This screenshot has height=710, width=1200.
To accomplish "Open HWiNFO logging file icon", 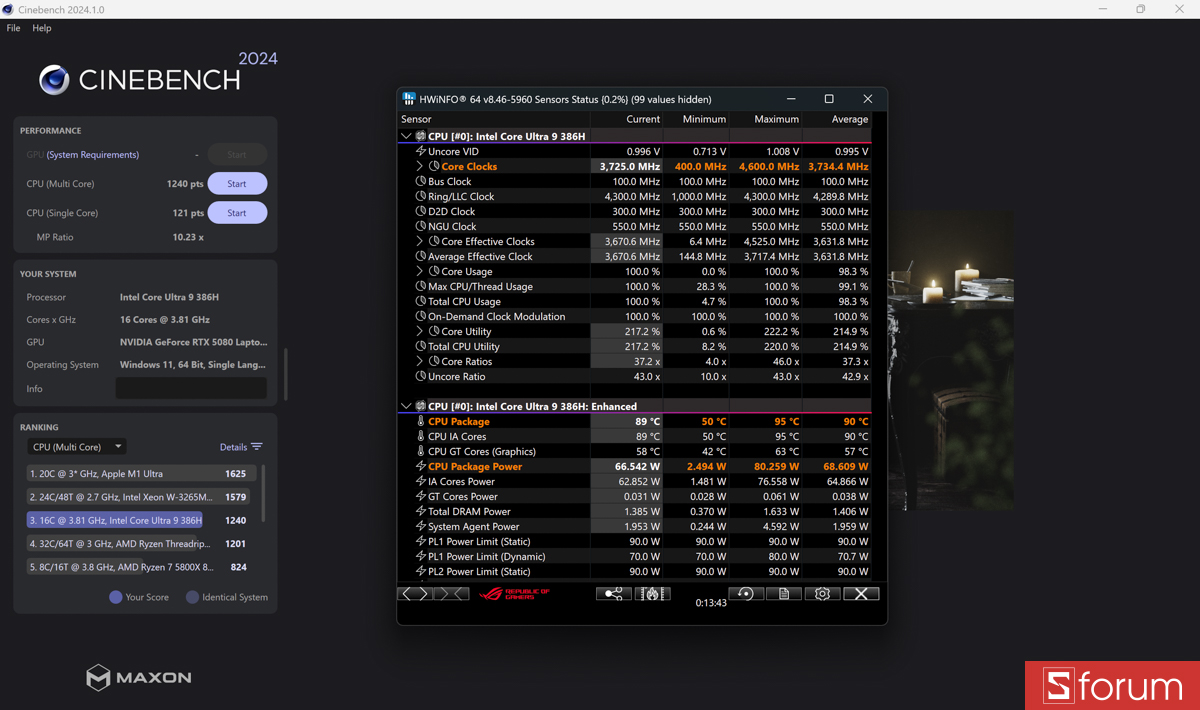I will pos(784,594).
